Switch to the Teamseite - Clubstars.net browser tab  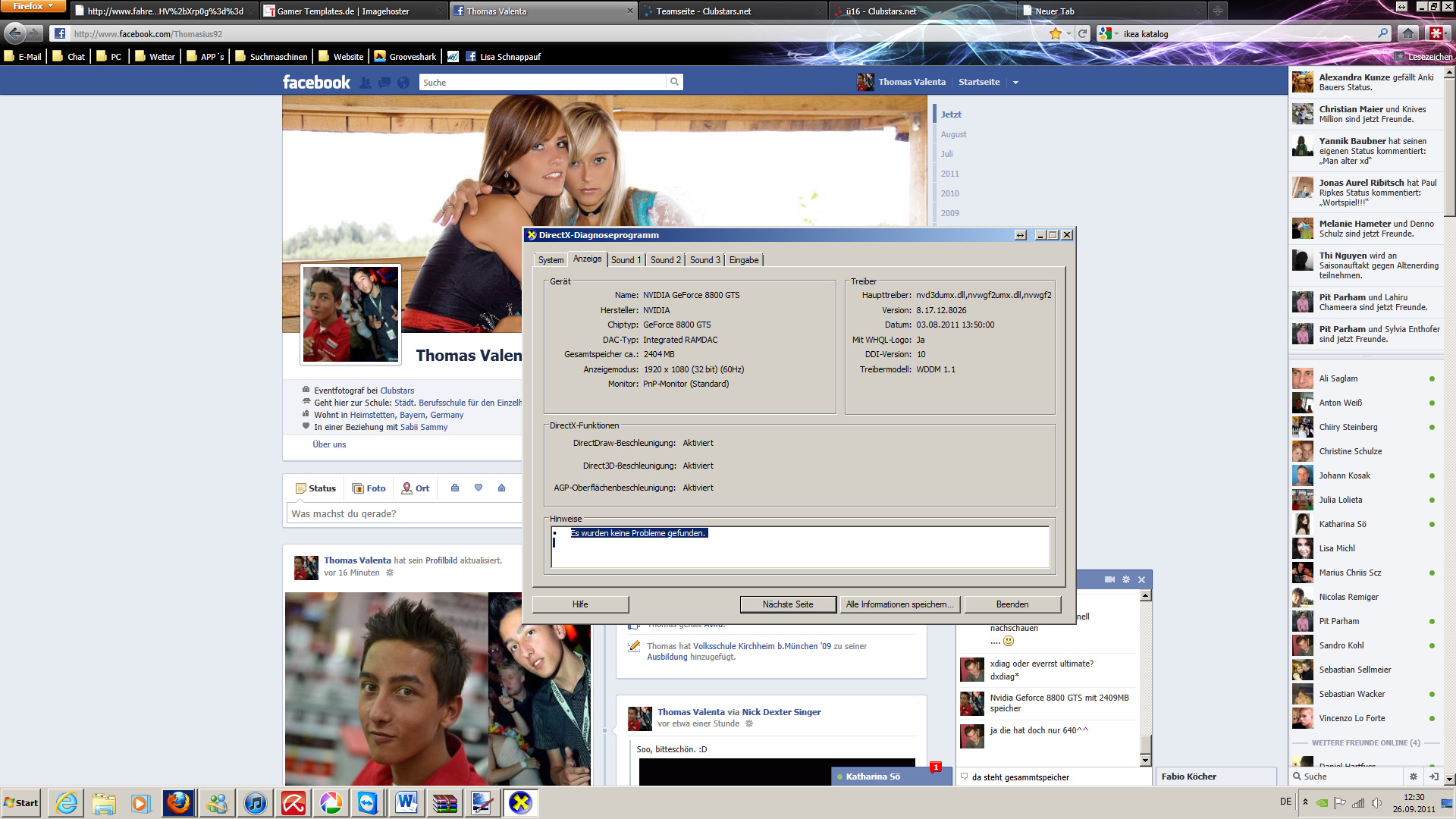tap(733, 11)
